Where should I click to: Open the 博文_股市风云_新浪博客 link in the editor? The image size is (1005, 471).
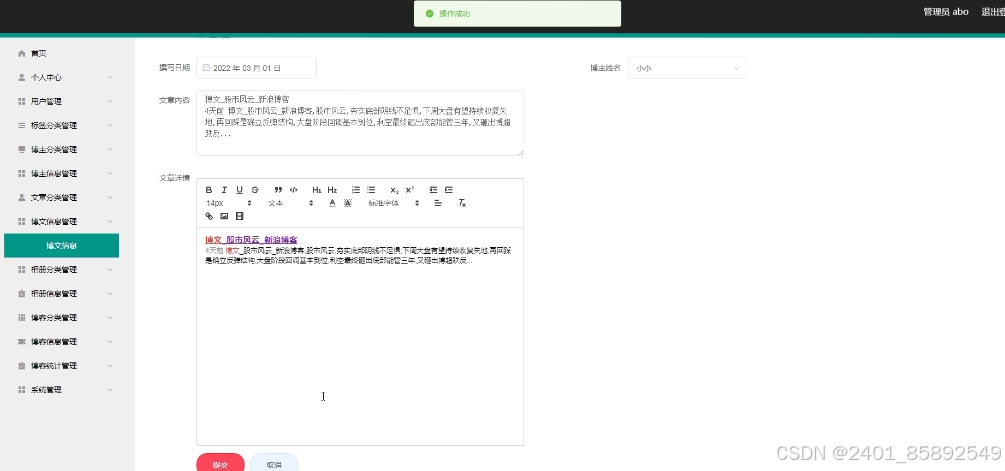click(251, 240)
